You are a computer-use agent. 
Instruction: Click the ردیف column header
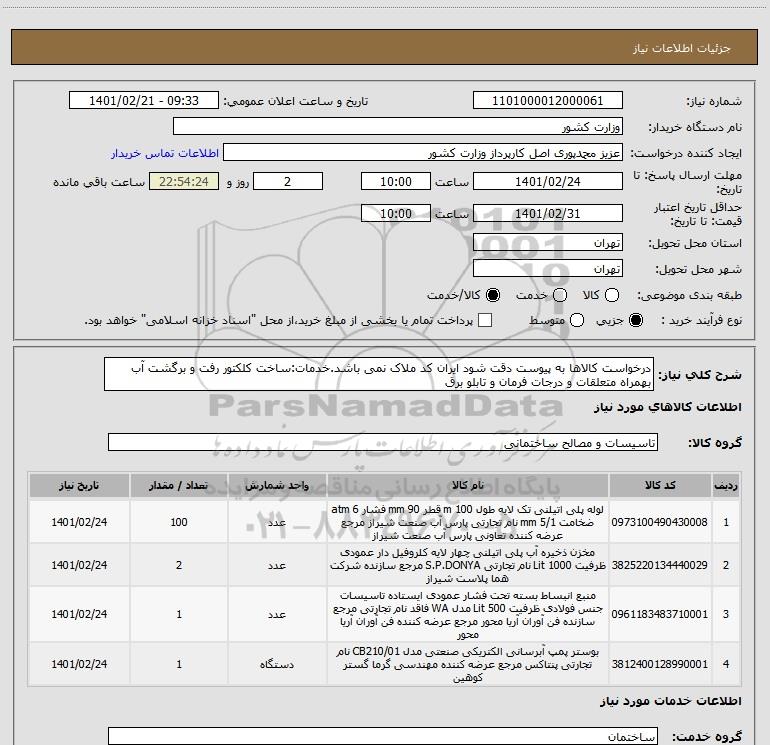pos(726,485)
